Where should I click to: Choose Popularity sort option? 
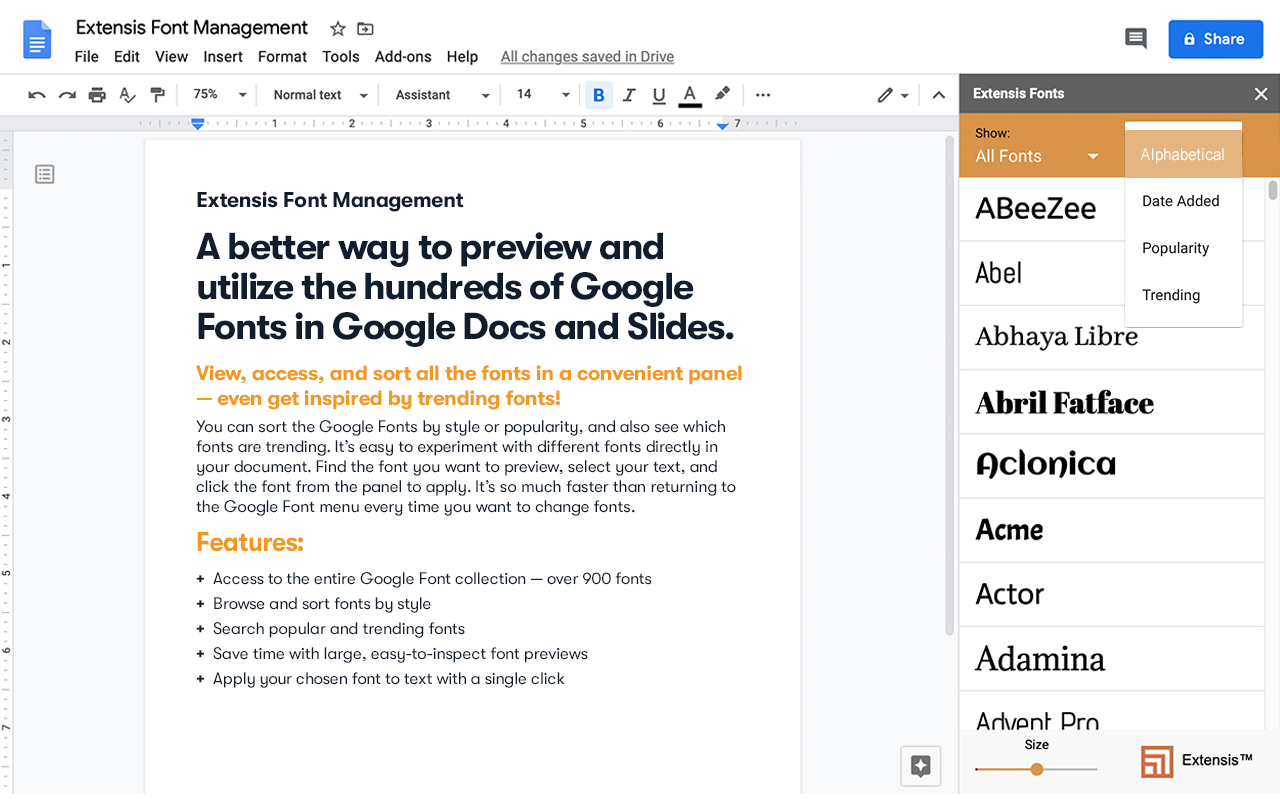point(1183,248)
